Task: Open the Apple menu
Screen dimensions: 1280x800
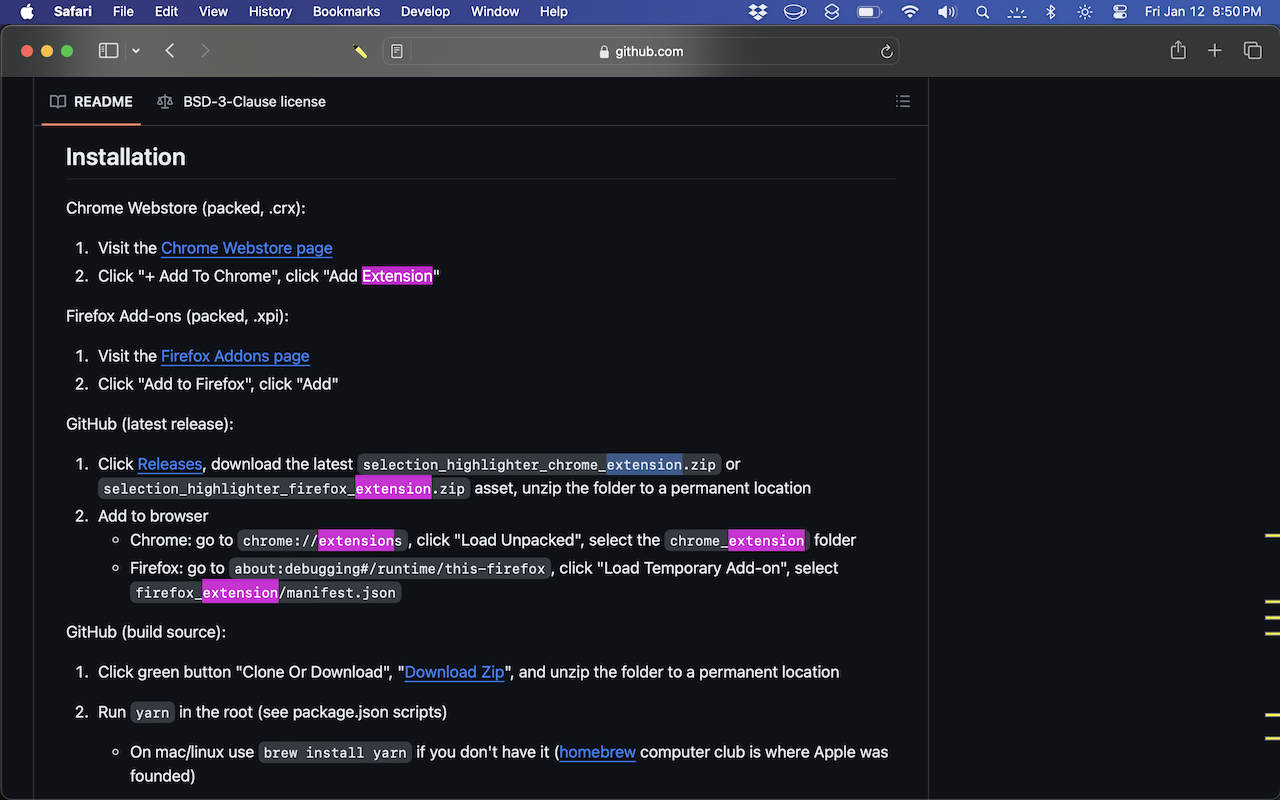Action: click(27, 12)
